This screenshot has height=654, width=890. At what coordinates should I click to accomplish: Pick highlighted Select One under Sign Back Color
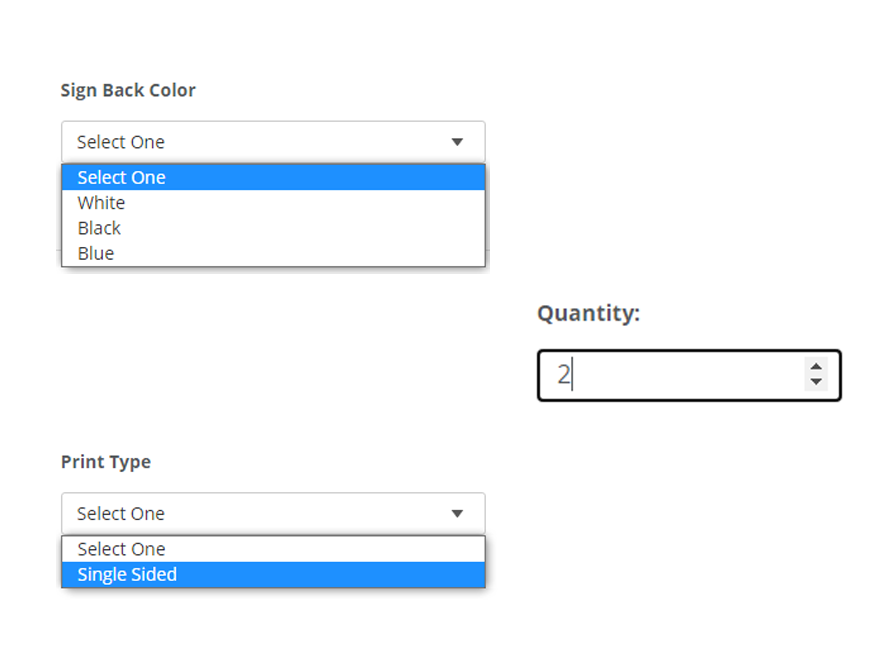[x=121, y=178]
